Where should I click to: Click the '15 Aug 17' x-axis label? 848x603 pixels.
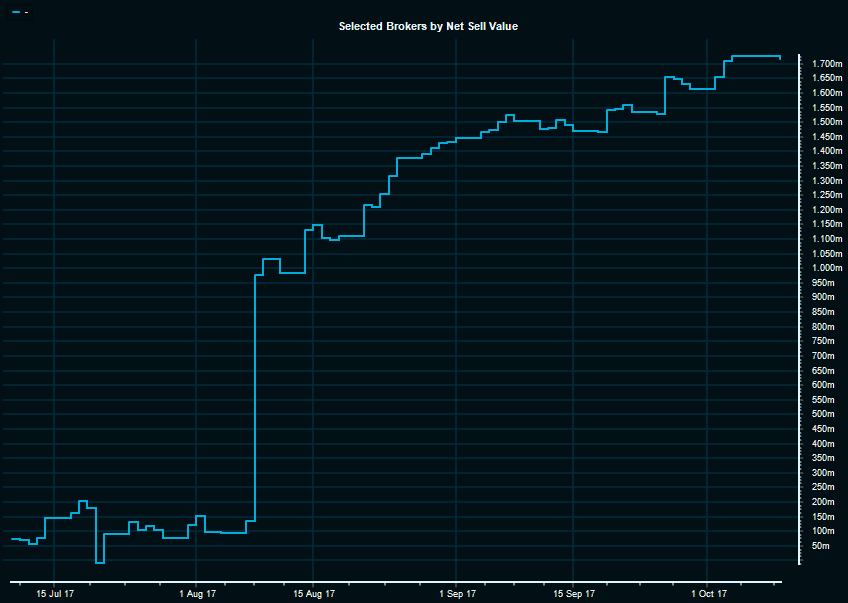click(313, 594)
